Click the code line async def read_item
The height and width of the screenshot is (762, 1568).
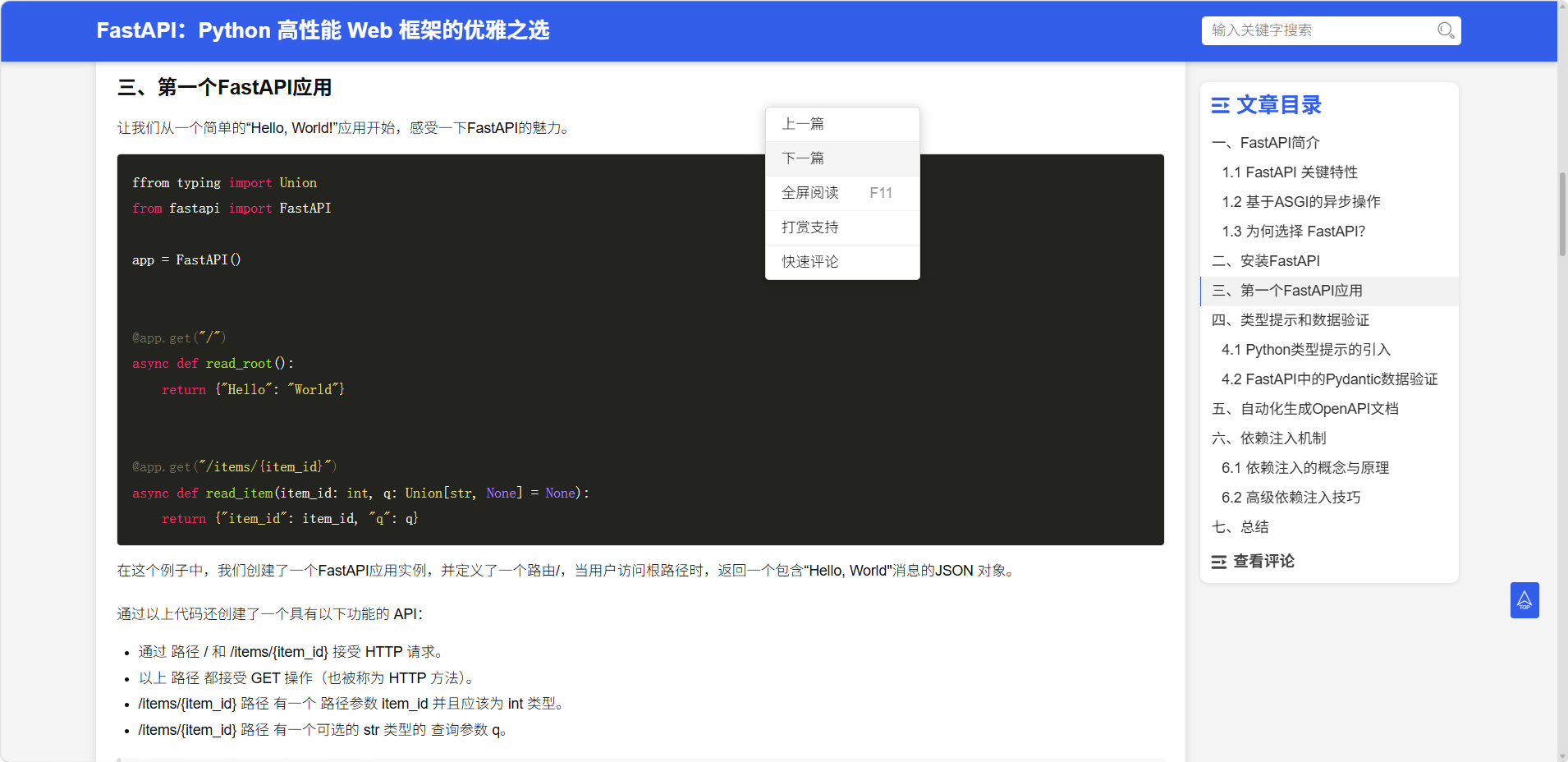click(x=360, y=493)
